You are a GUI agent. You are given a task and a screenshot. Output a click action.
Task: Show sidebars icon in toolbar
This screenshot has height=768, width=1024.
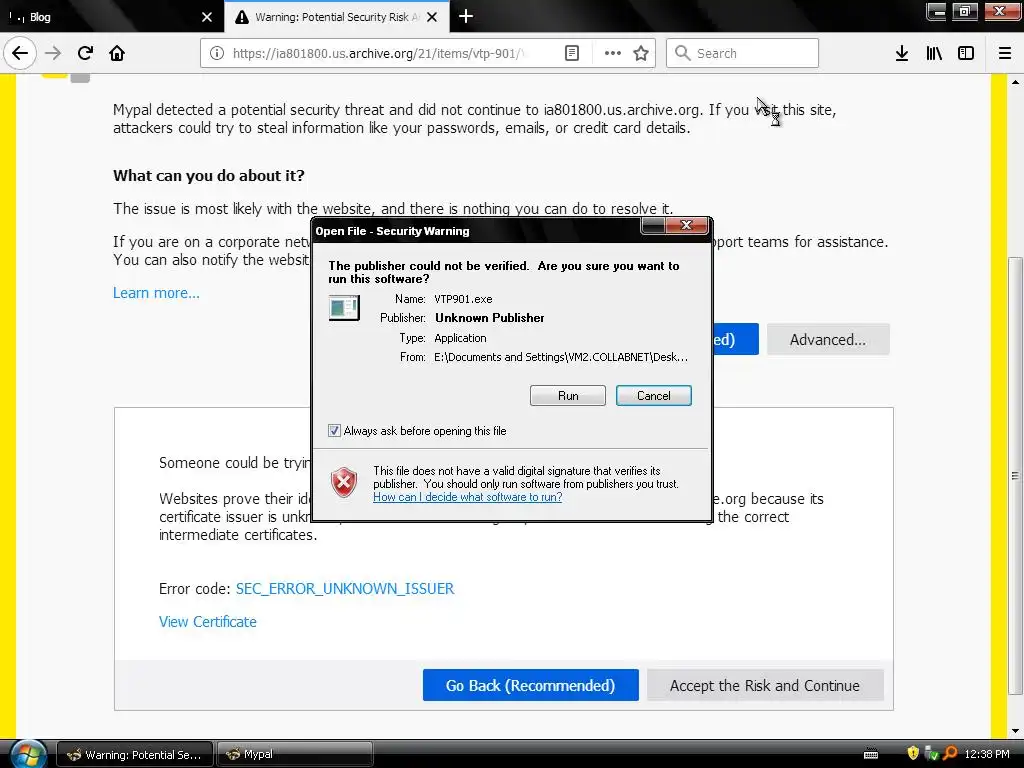point(966,53)
